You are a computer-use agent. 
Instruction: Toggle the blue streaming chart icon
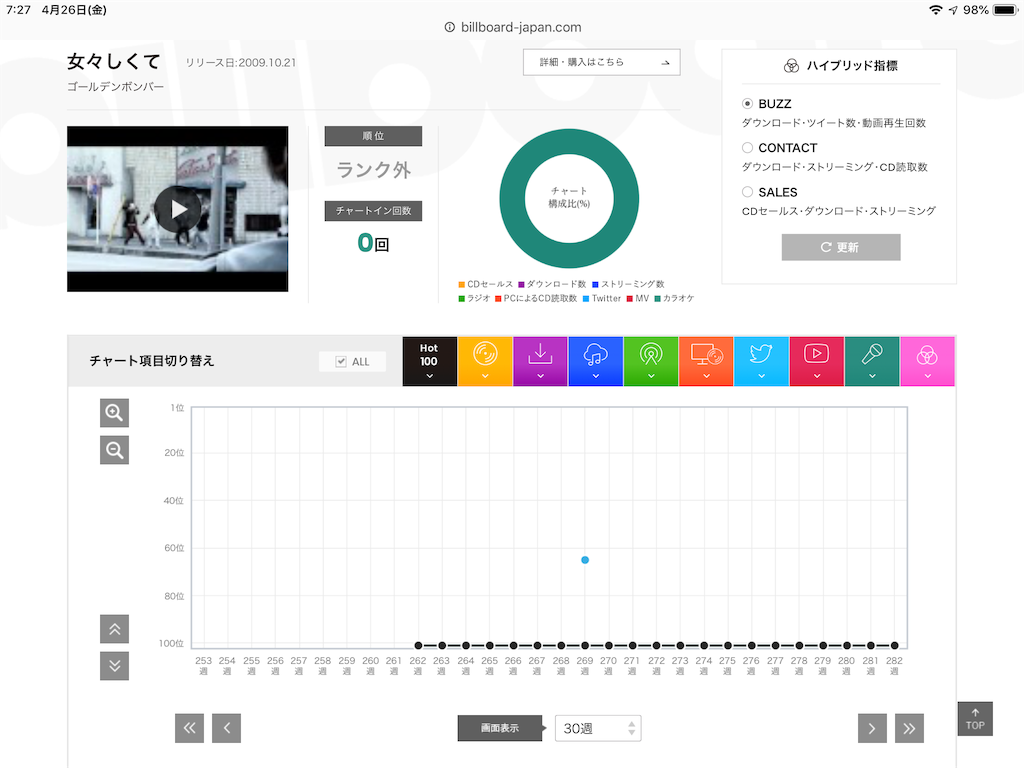point(596,361)
